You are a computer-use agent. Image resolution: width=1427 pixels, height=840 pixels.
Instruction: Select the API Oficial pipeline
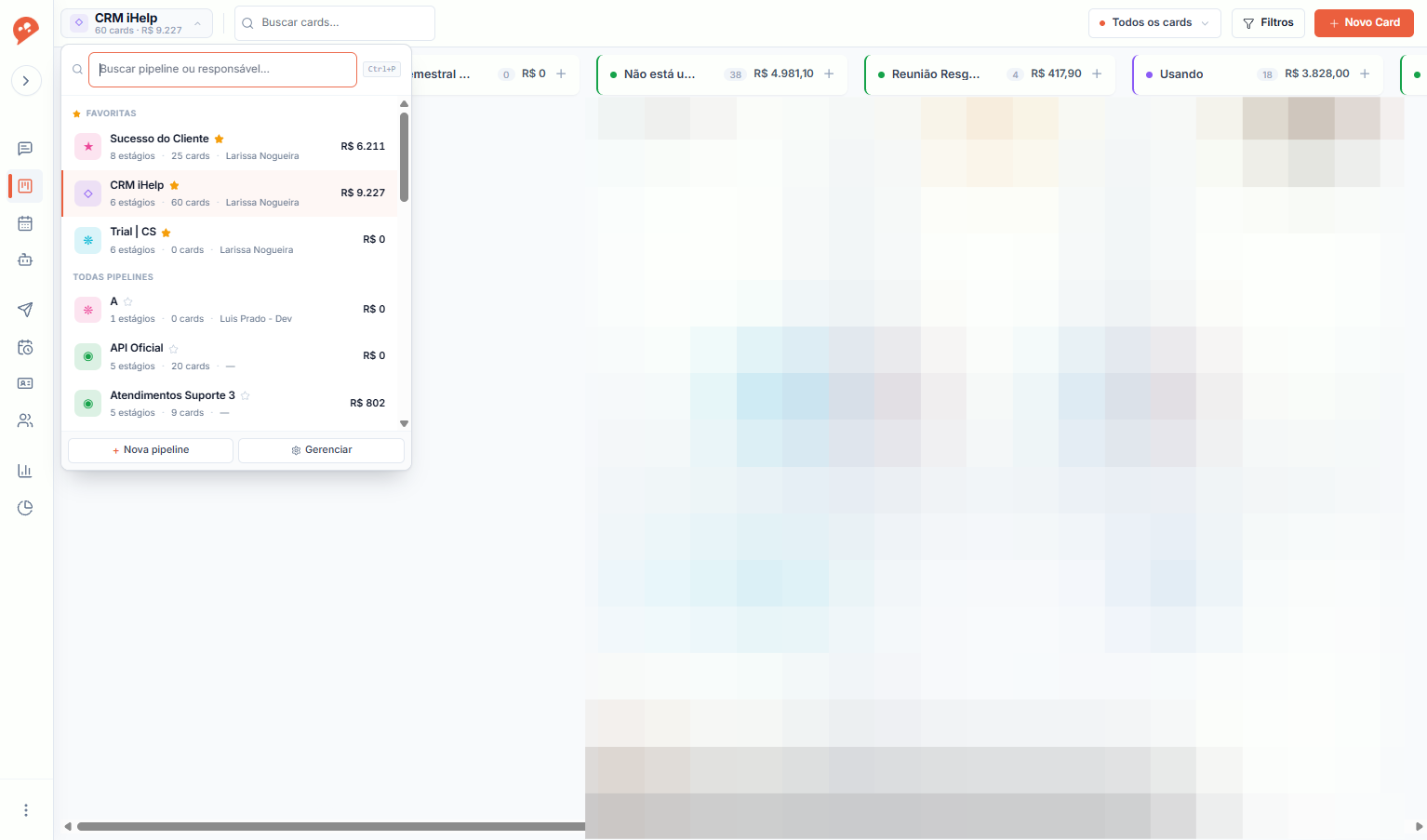[x=230, y=356]
